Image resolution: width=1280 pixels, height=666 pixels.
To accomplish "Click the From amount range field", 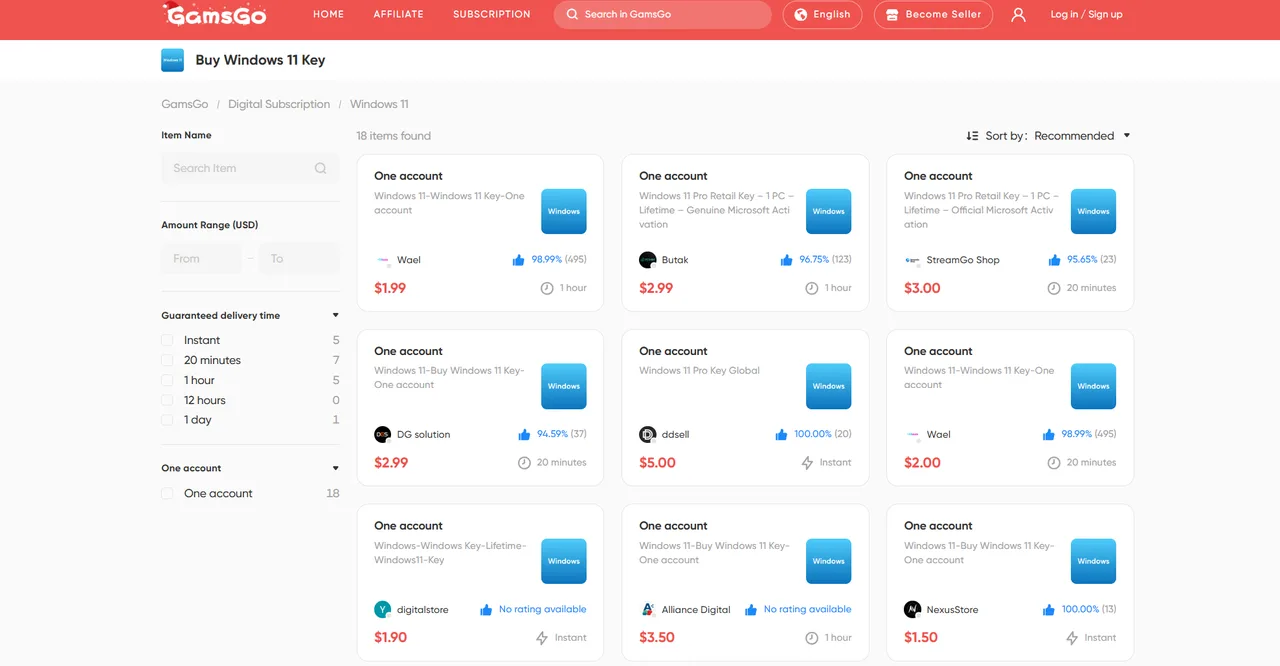I will point(201,259).
